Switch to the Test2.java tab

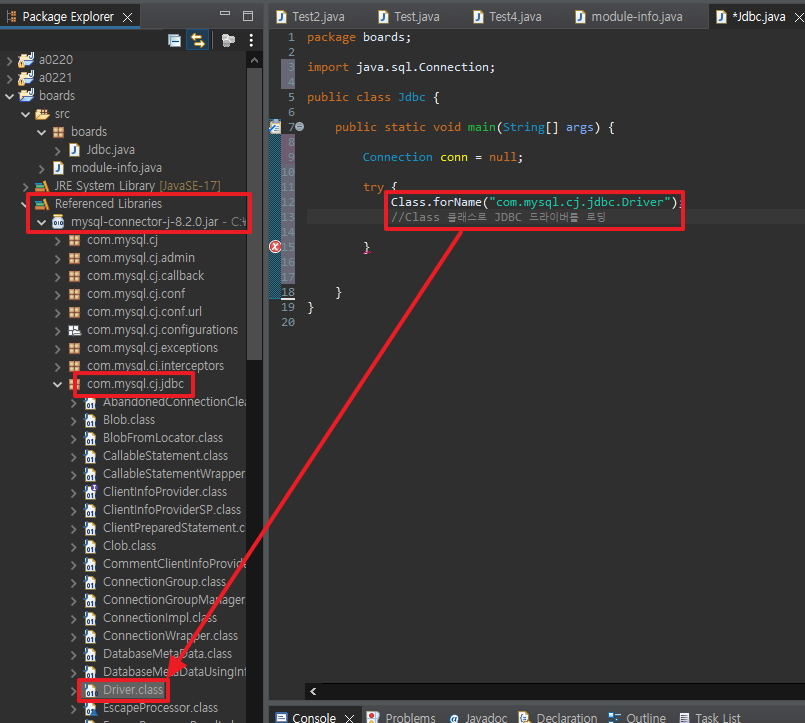click(x=311, y=17)
